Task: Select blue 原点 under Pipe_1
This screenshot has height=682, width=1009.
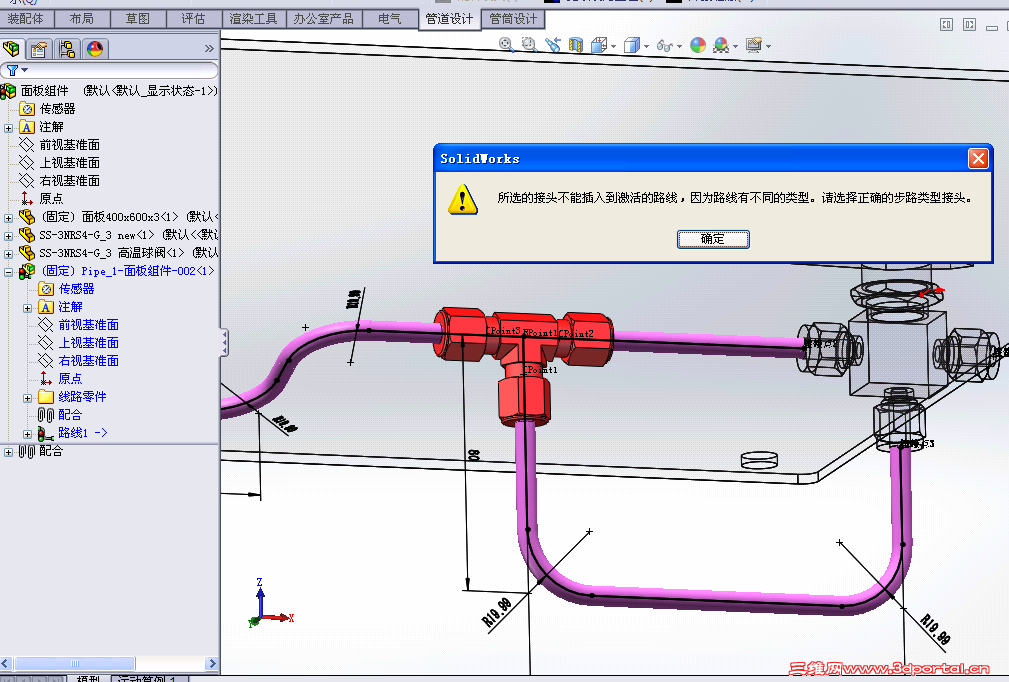Action: pos(69,379)
